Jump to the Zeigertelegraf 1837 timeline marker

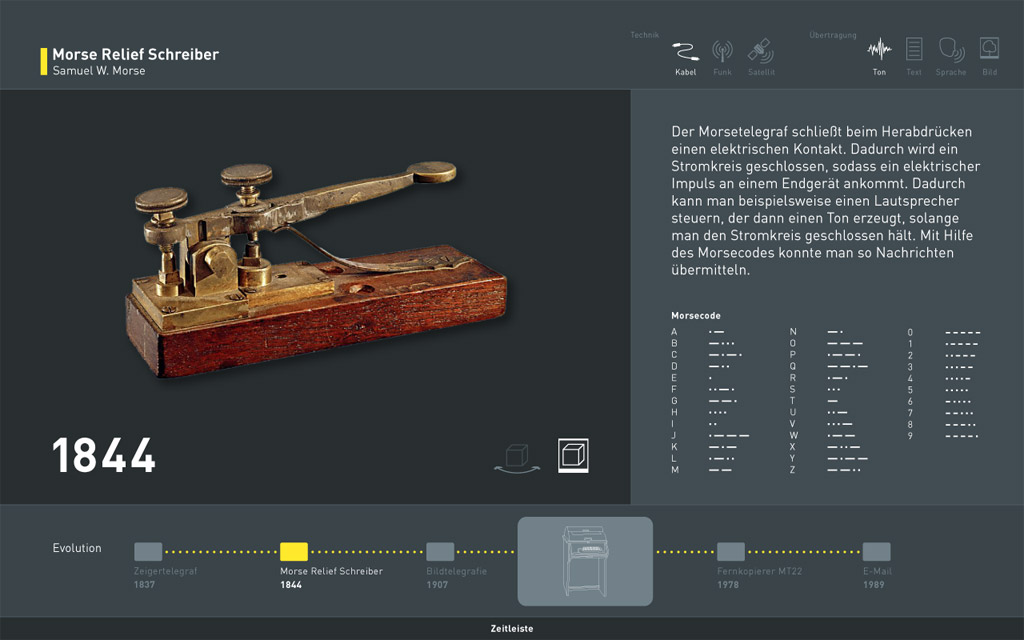(148, 552)
